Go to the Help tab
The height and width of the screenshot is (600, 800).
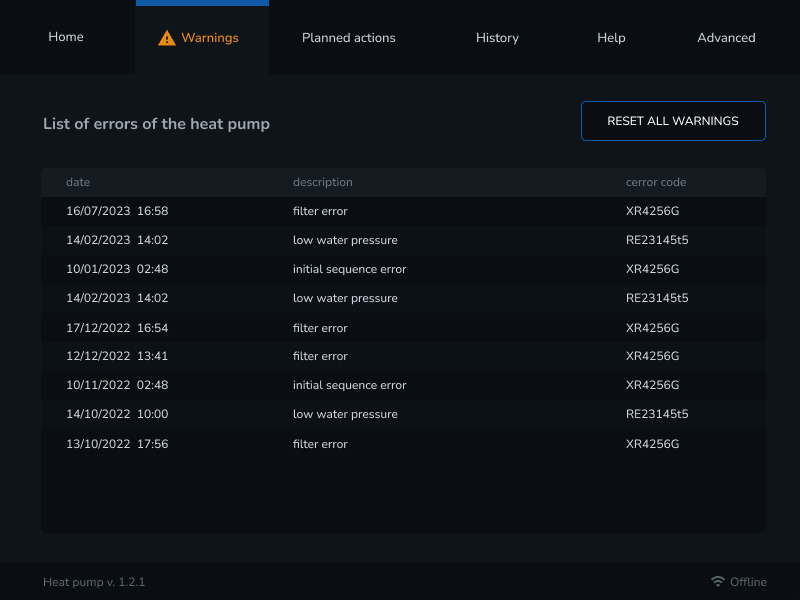click(611, 38)
